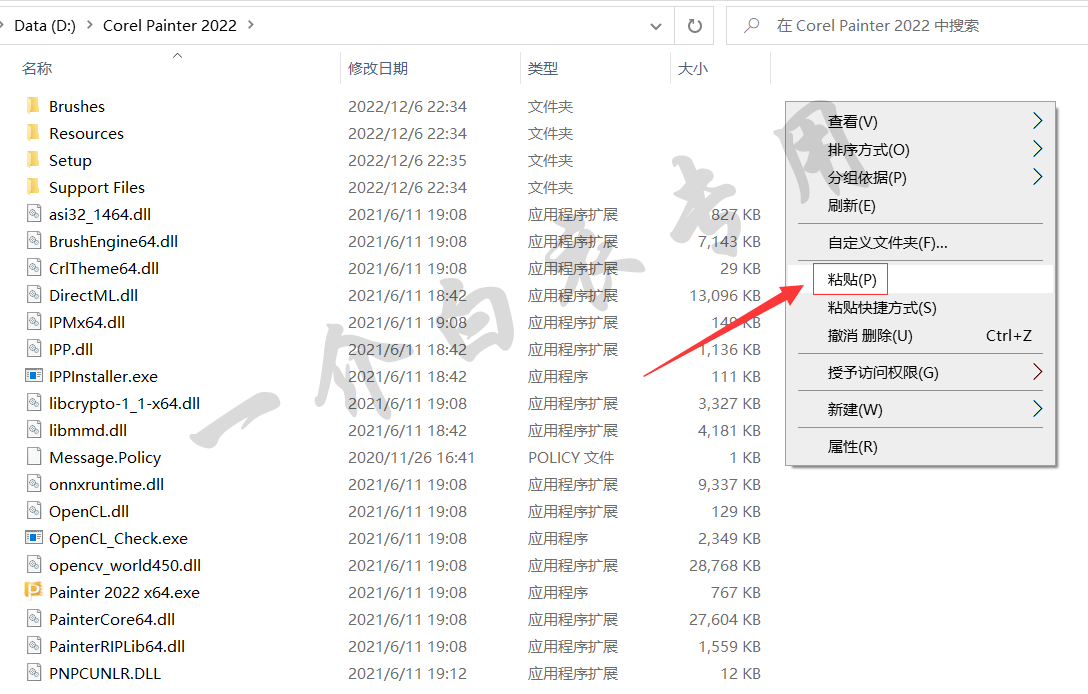Click the BrushEngine64.dll file icon
Screen dimensions: 1088x694
pos(33,241)
